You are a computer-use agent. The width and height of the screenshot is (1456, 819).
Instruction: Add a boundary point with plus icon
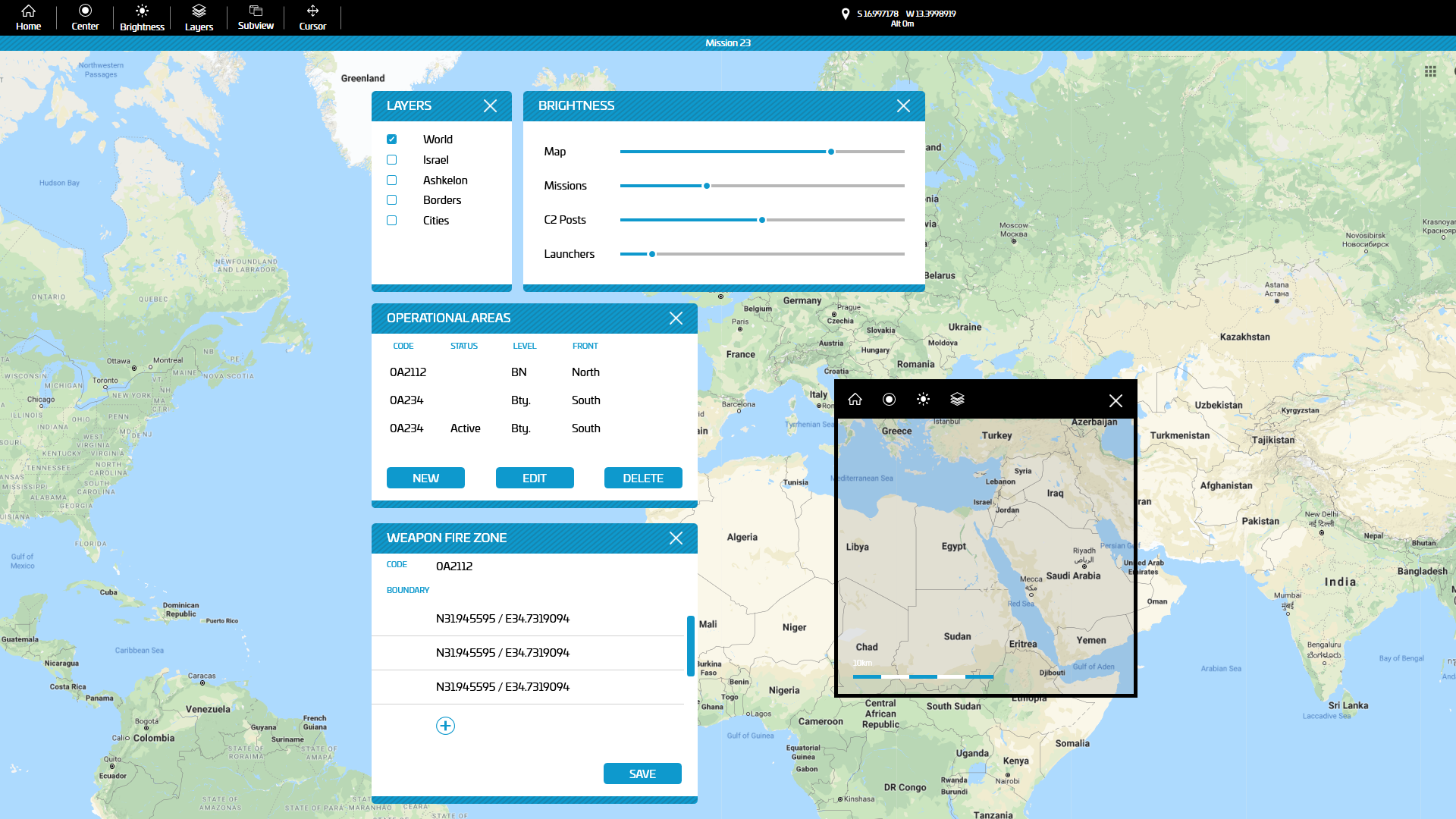click(445, 726)
